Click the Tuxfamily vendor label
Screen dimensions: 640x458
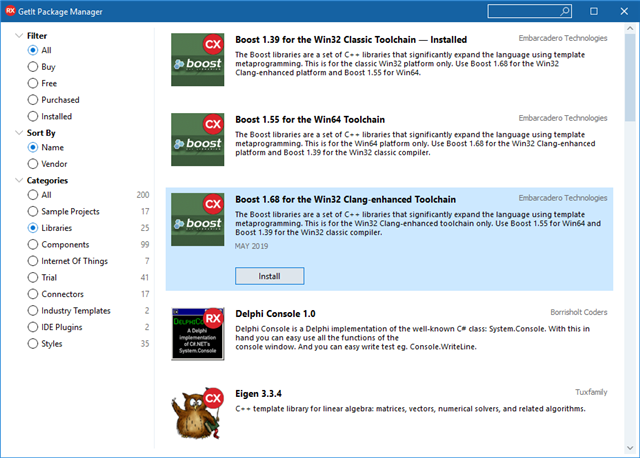[591, 392]
